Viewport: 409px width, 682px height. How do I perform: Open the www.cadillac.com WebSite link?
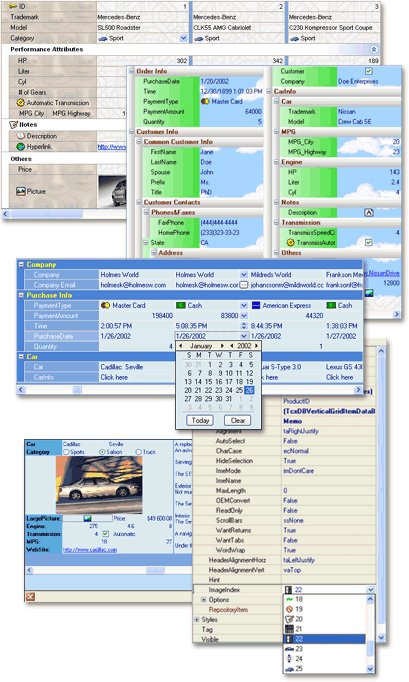(x=90, y=550)
